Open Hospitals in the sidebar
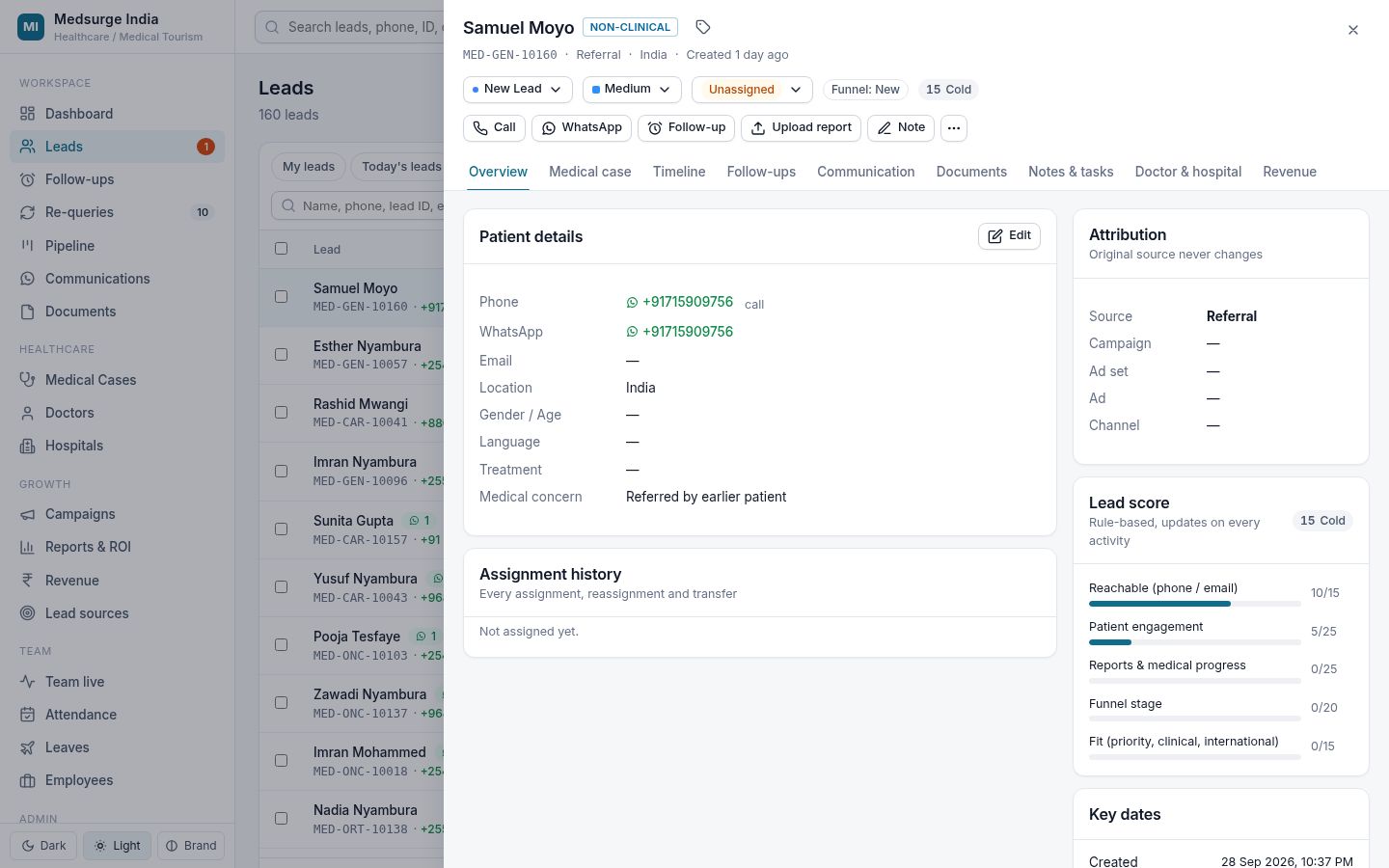This screenshot has width=1389, height=868. [117, 446]
